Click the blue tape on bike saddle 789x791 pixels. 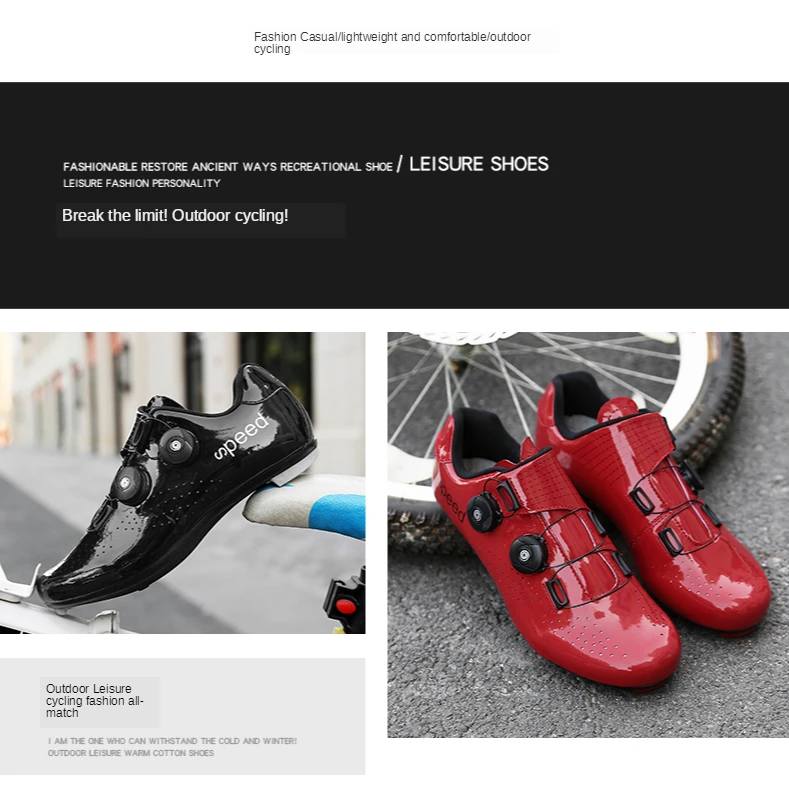click(x=337, y=515)
